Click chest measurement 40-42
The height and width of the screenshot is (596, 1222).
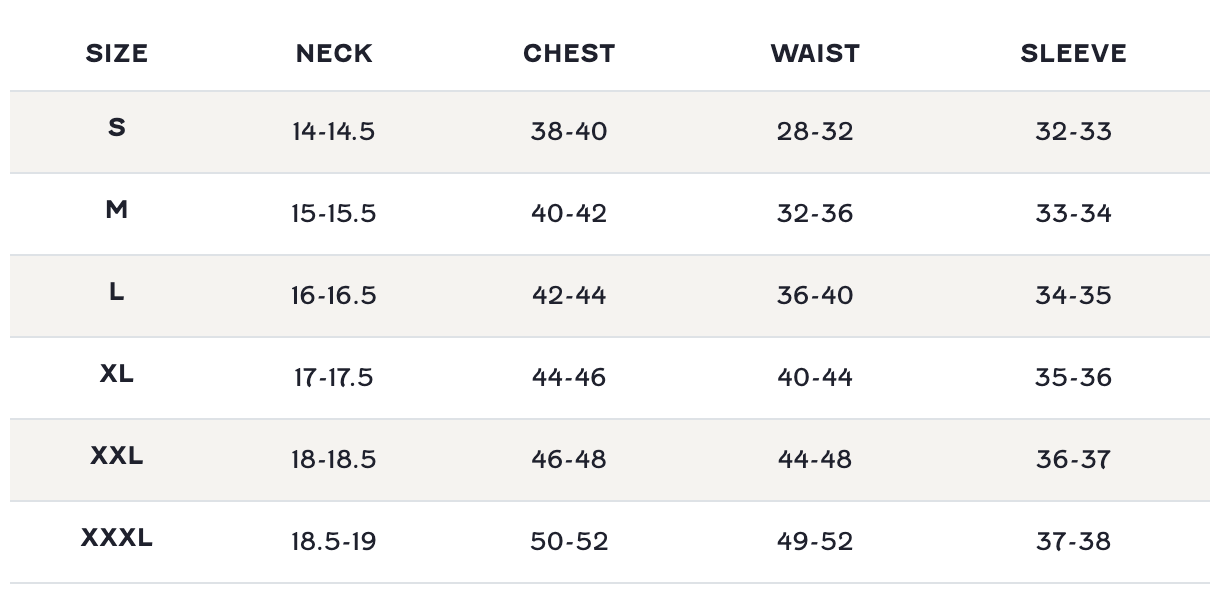click(x=569, y=214)
